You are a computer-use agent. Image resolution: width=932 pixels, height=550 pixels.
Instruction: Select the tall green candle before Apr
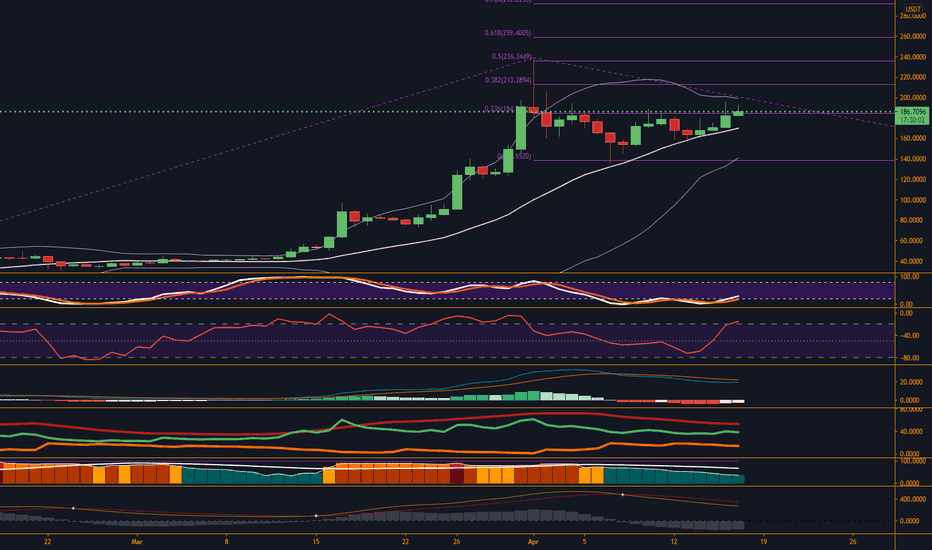pos(521,126)
